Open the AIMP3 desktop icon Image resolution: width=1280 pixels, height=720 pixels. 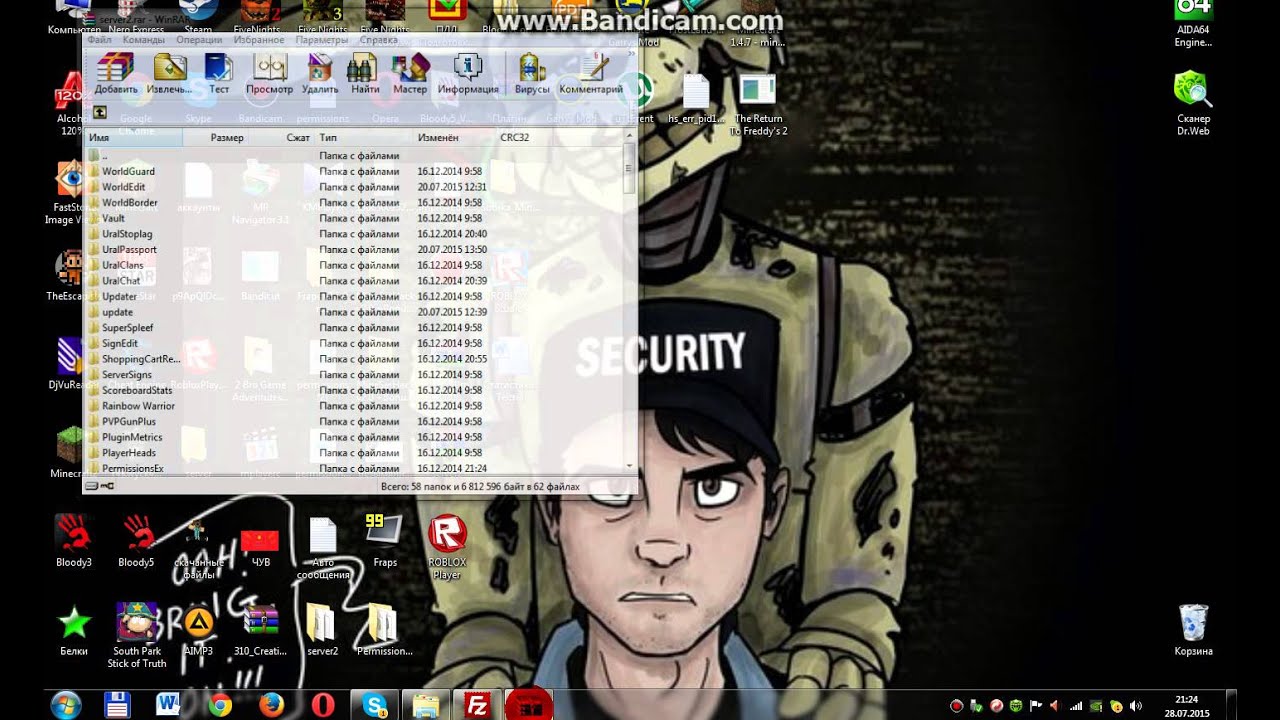point(198,630)
